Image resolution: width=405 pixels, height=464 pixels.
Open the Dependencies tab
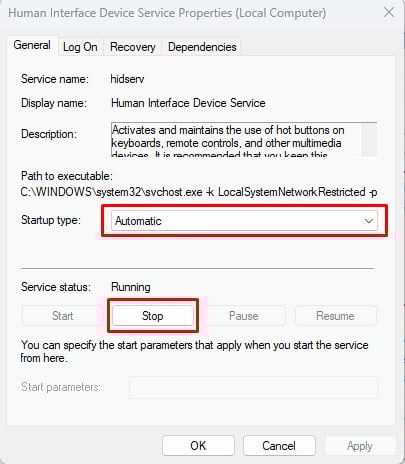(202, 47)
